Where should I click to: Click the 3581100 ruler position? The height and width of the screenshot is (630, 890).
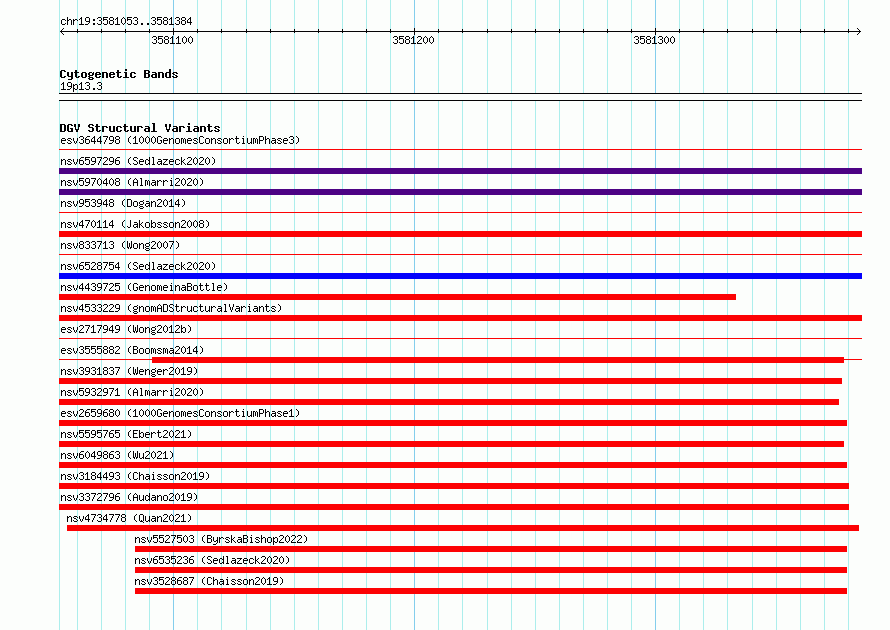[x=173, y=40]
